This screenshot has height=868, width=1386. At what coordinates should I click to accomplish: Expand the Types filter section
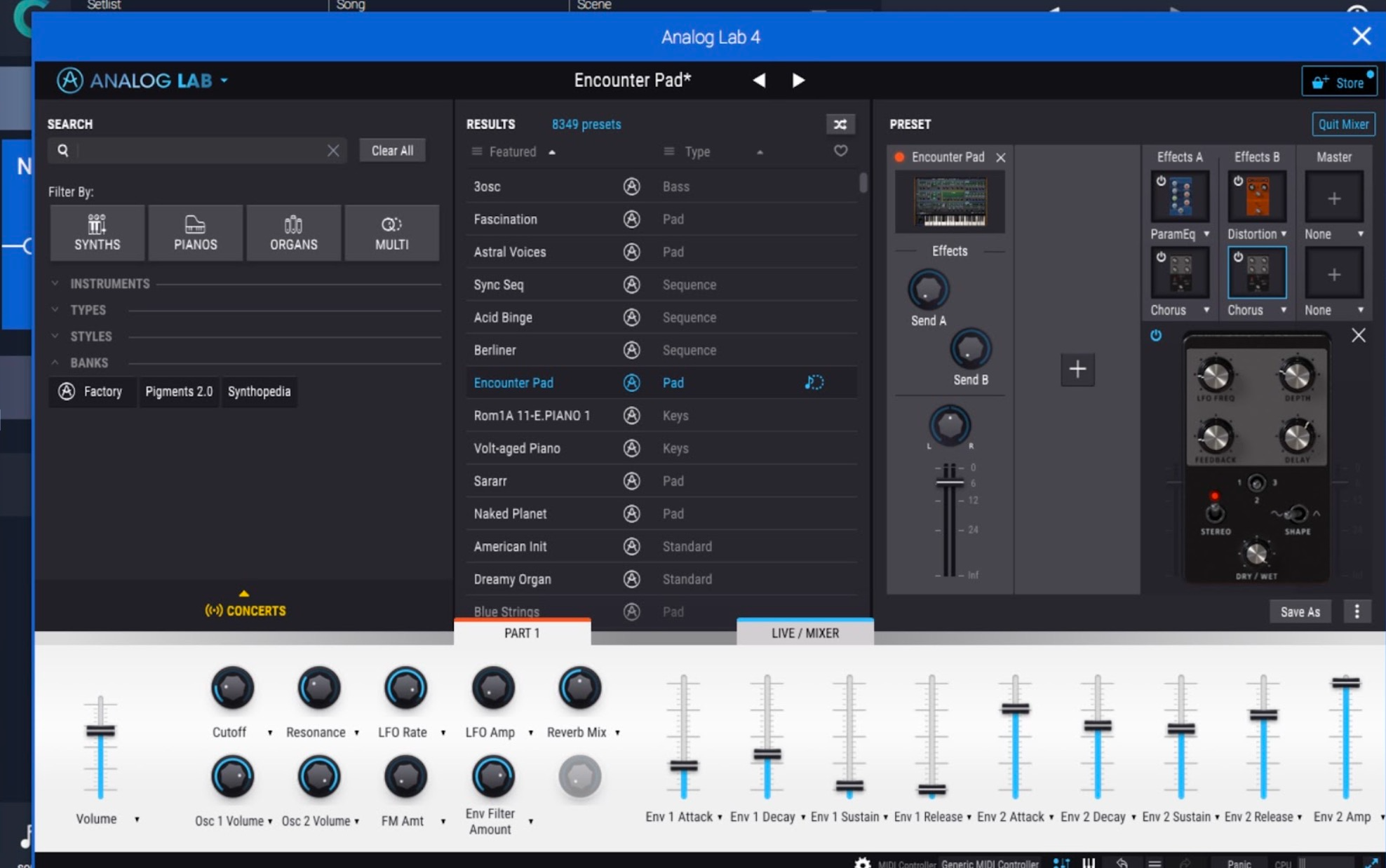coord(88,310)
